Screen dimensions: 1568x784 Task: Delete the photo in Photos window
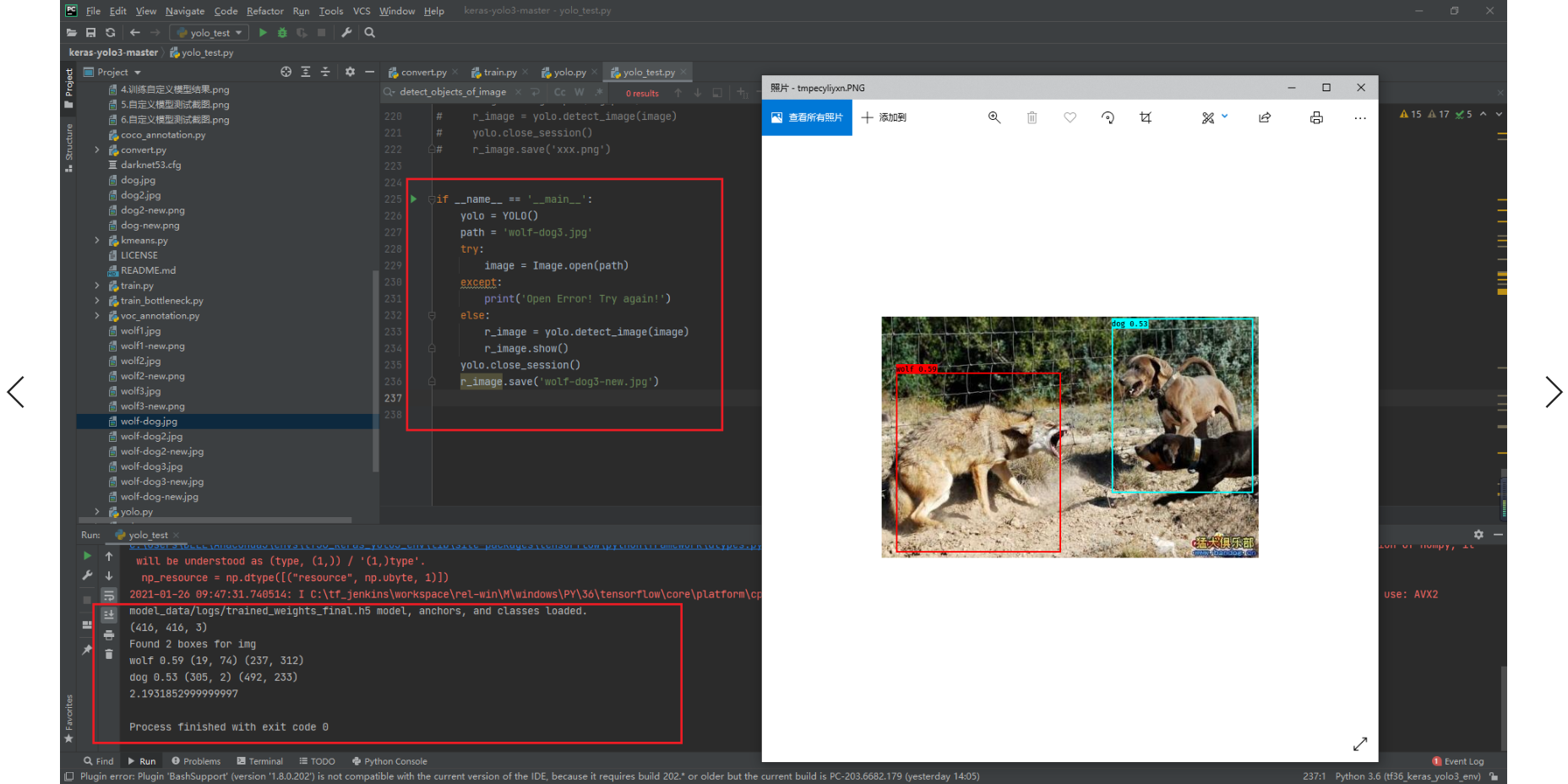(1032, 117)
